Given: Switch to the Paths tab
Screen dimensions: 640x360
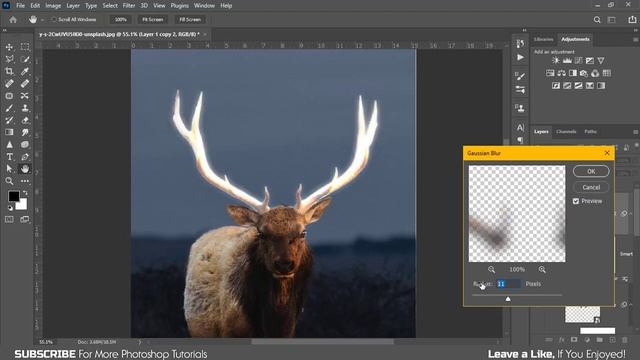Looking at the screenshot, I should click(590, 132).
